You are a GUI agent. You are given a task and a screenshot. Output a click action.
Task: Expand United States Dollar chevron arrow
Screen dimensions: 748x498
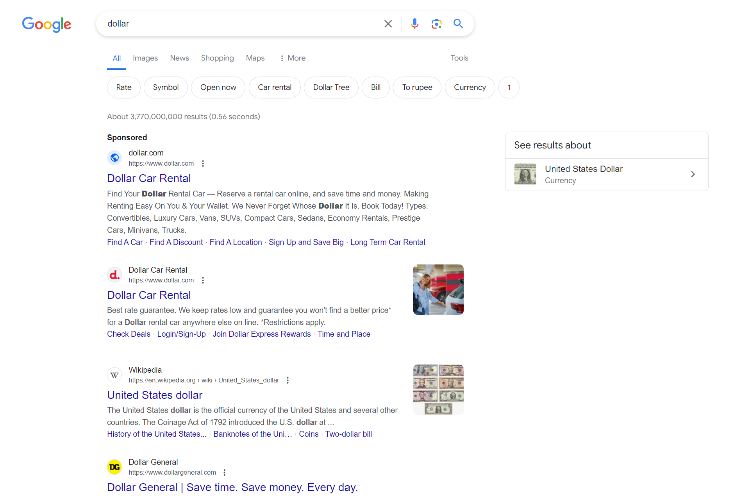(693, 175)
